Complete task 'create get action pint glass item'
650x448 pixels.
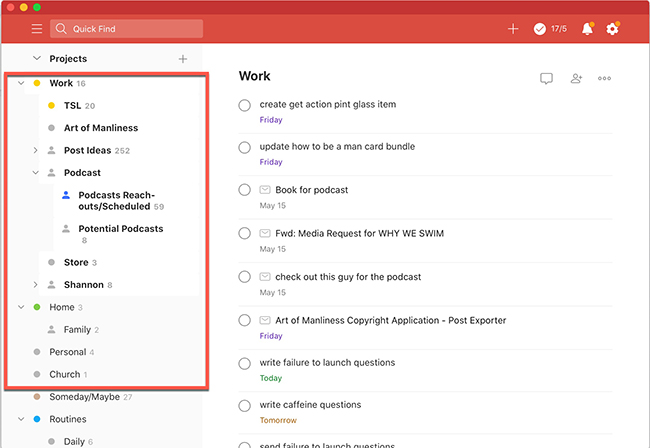245,105
